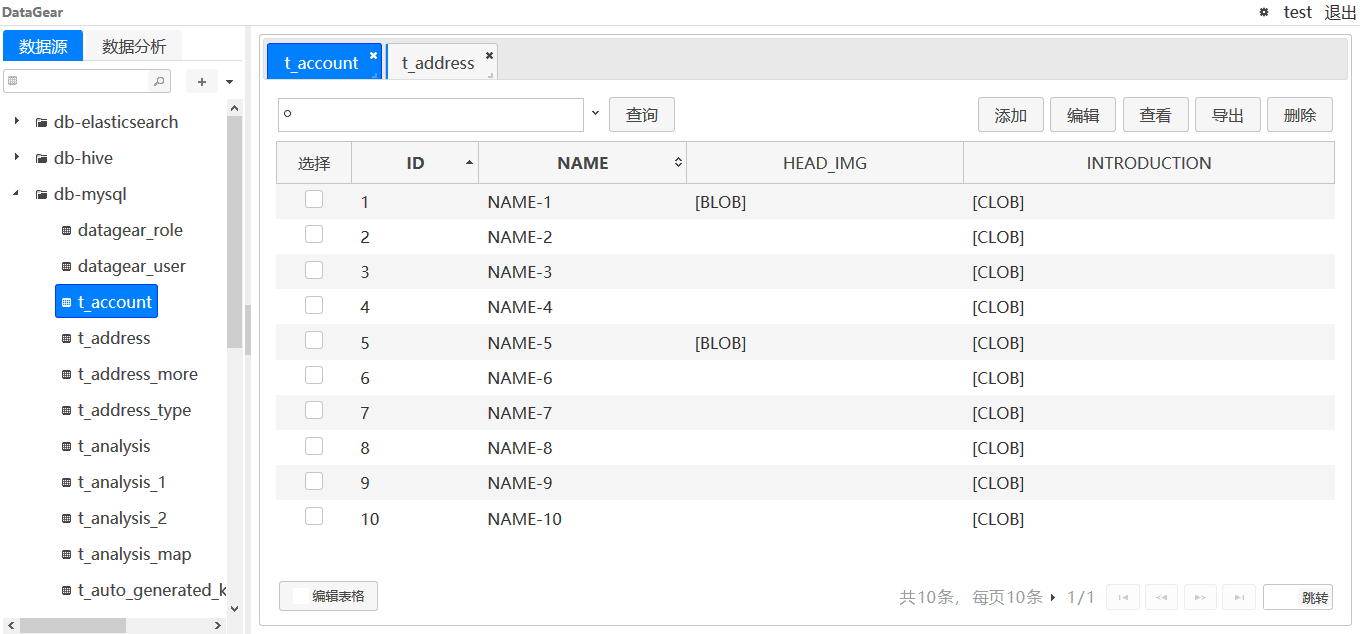Collapse the db-mysql tree node
This screenshot has width=1360, height=634.
[x=14, y=194]
